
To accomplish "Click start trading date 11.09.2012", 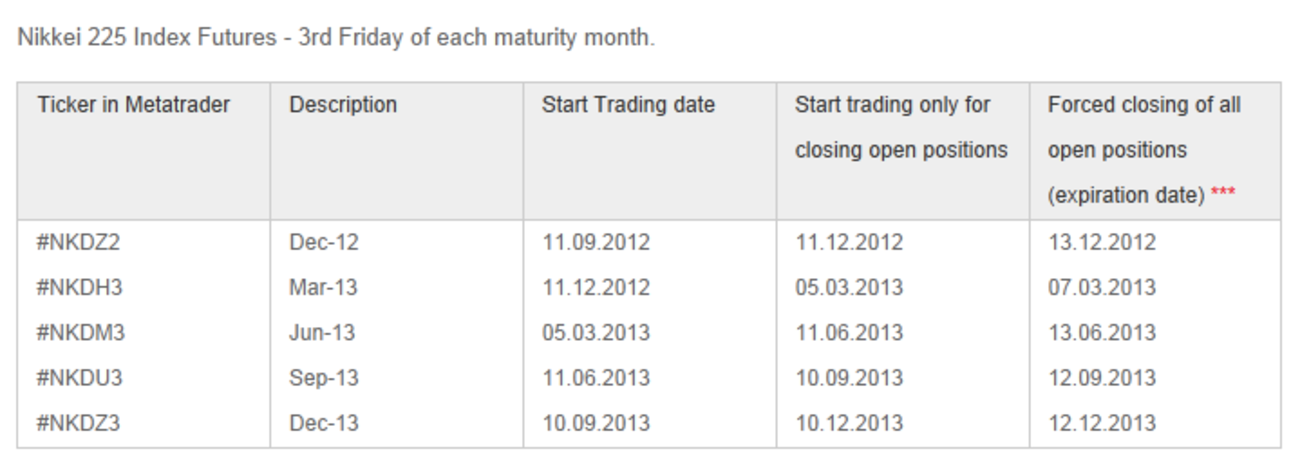I will 596,243.
